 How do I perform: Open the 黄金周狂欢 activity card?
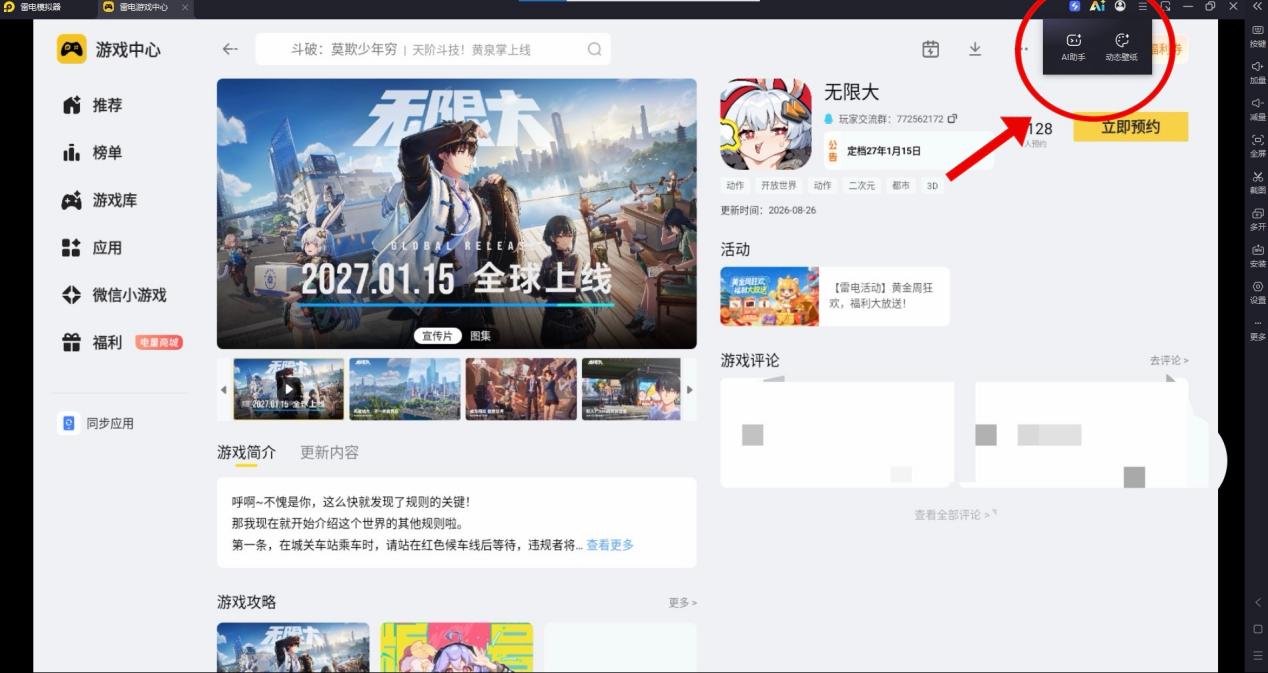coord(835,296)
